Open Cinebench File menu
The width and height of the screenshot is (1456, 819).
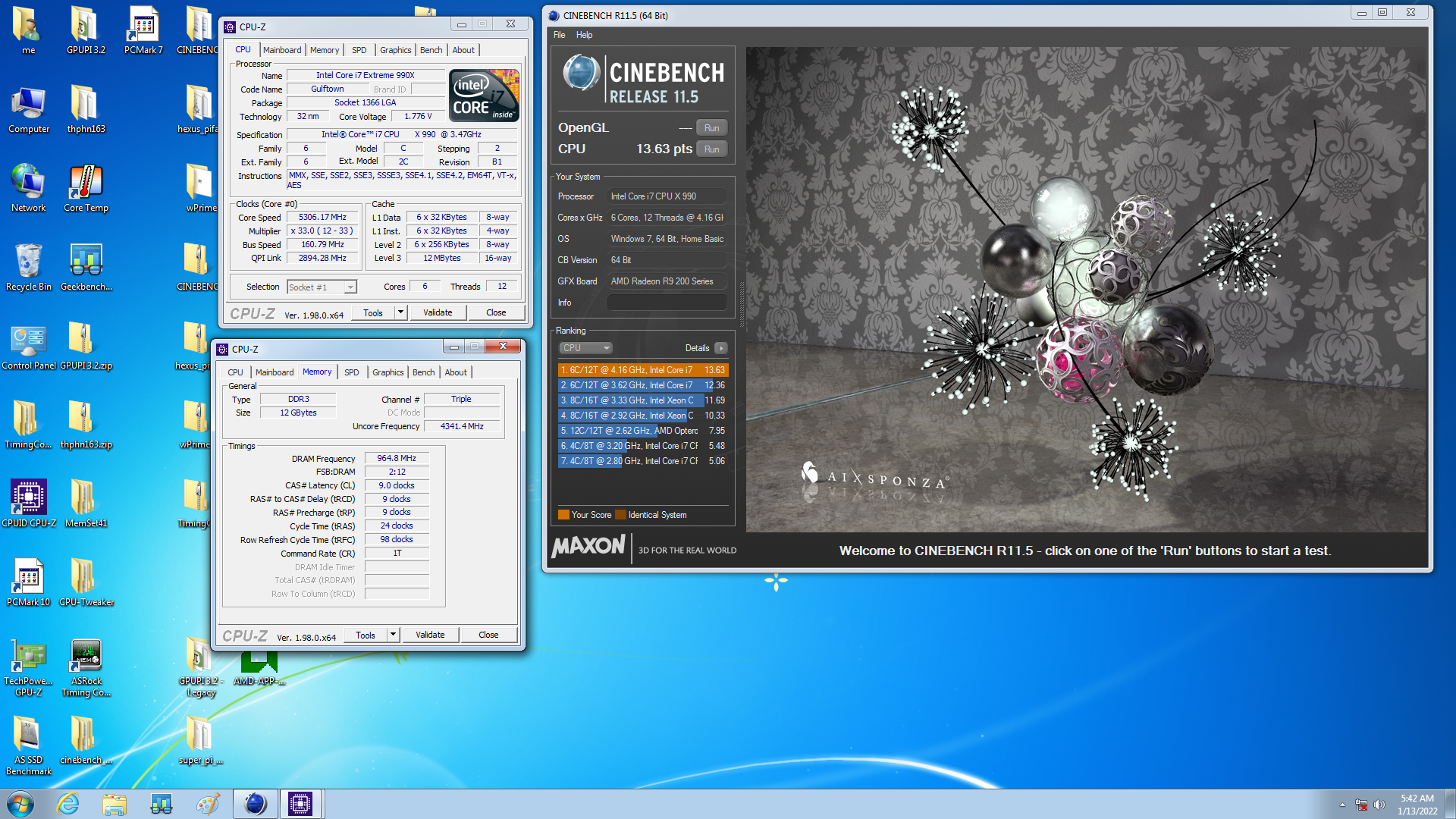559,35
